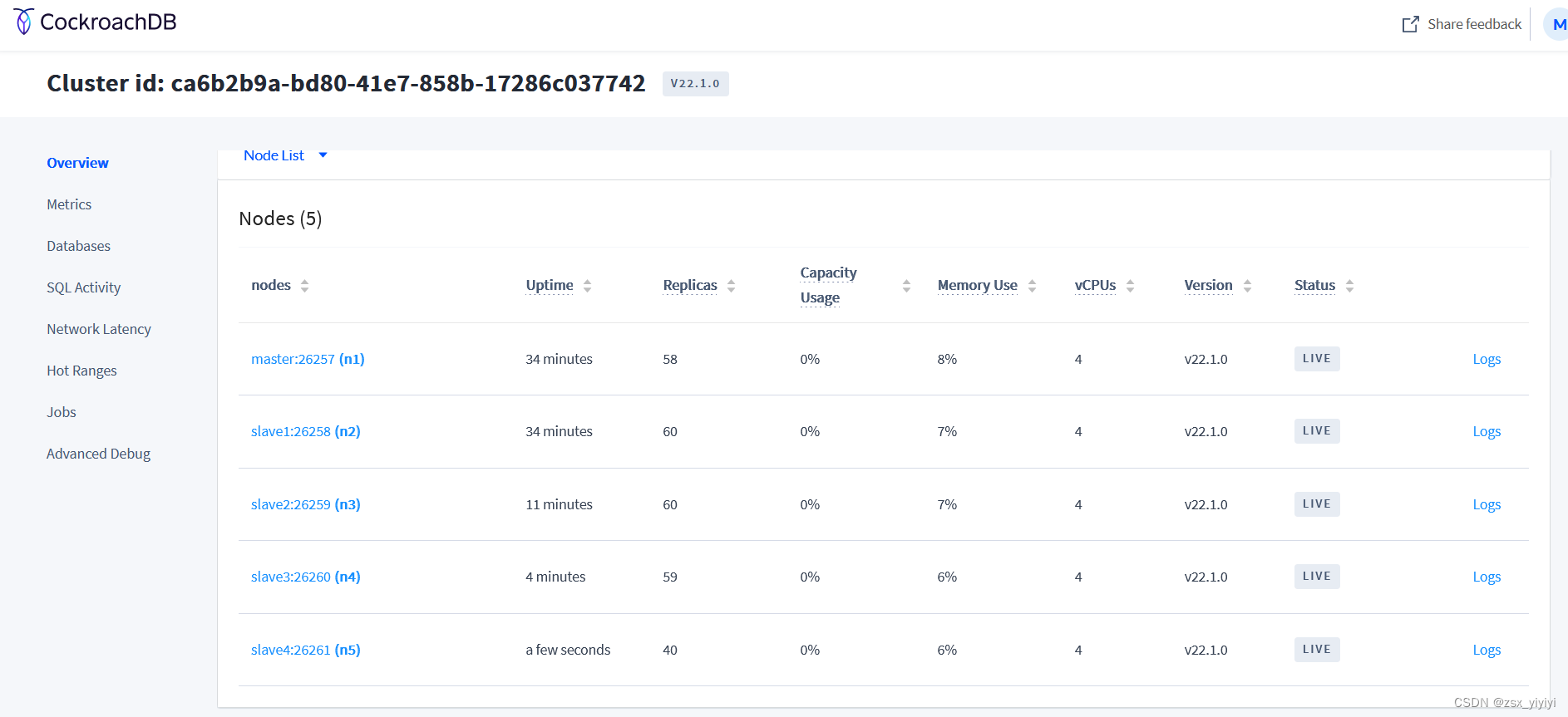The width and height of the screenshot is (1568, 717).
Task: Sort by Status column arrows
Action: 1349,286
